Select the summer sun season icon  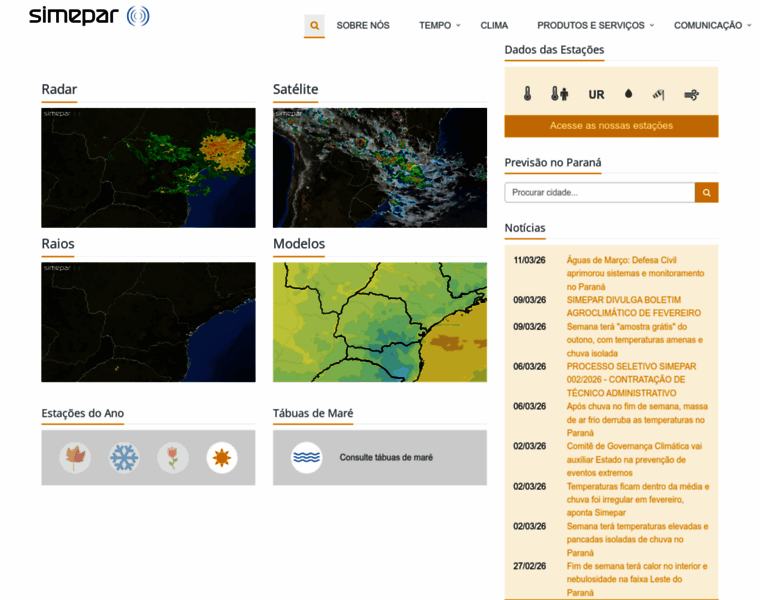[x=222, y=458]
